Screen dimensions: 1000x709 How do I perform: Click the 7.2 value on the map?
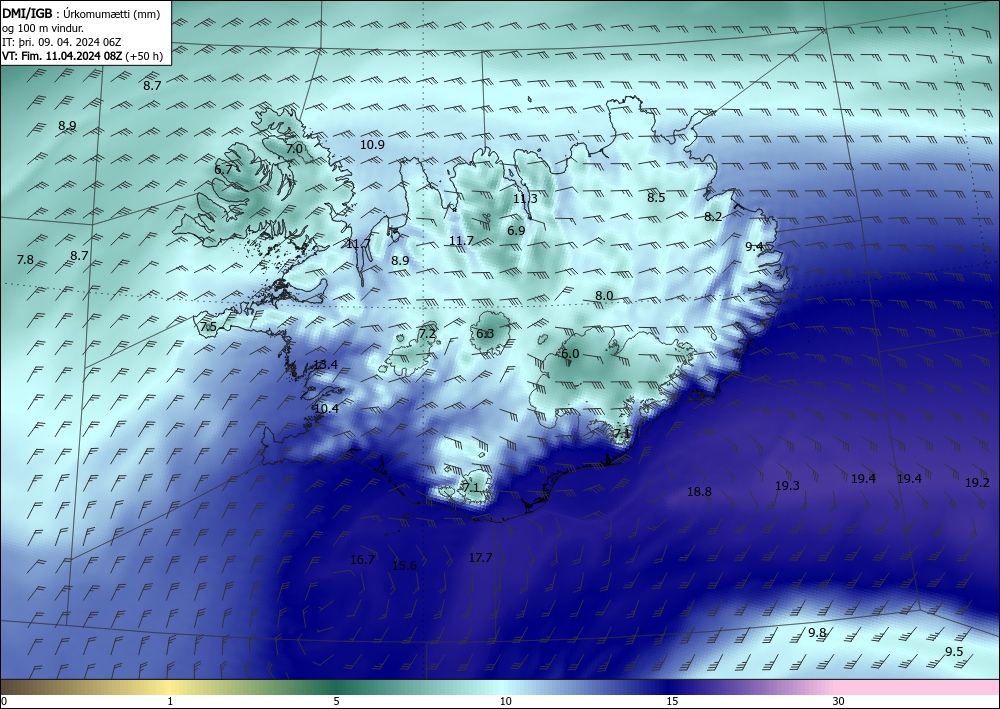click(x=427, y=333)
